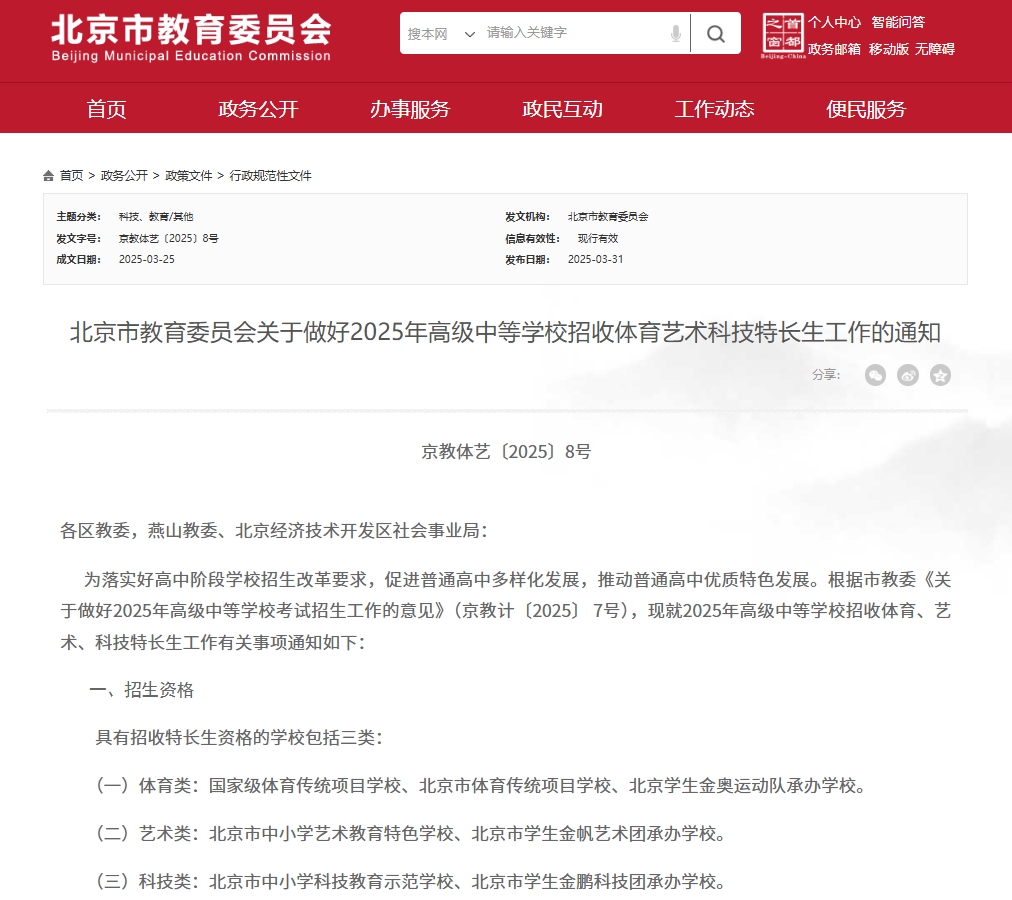The width and height of the screenshot is (1012, 900).
Task: Click 行政规范性文件 in the breadcrumb
Action: click(270, 176)
